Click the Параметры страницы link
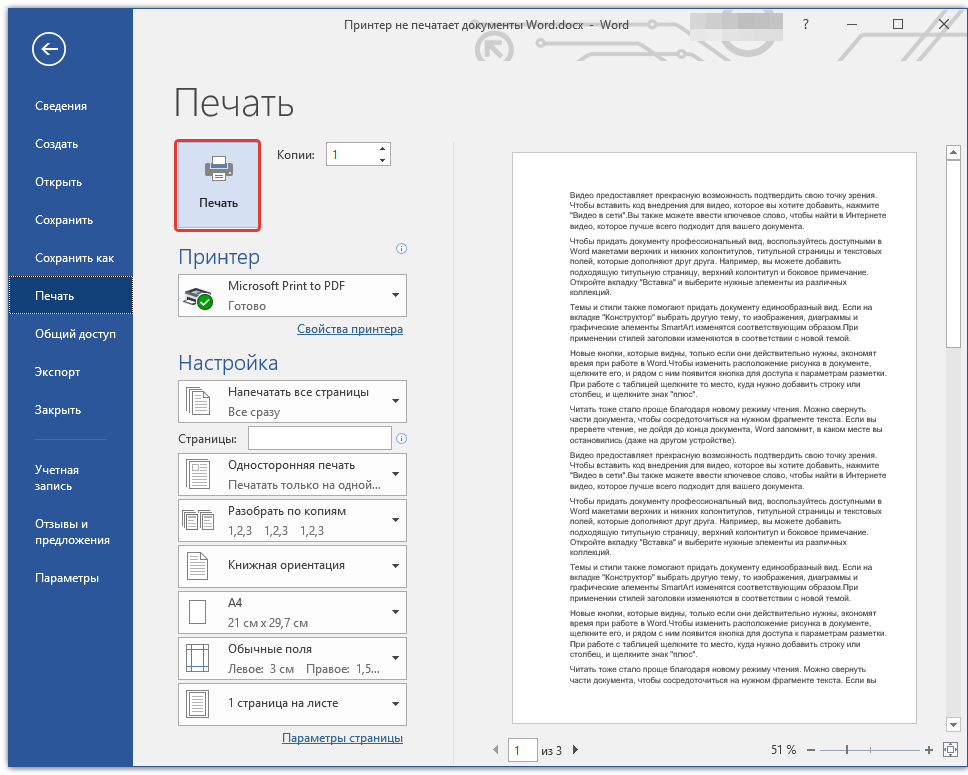This screenshot has height=775, width=968. pyautogui.click(x=342, y=738)
